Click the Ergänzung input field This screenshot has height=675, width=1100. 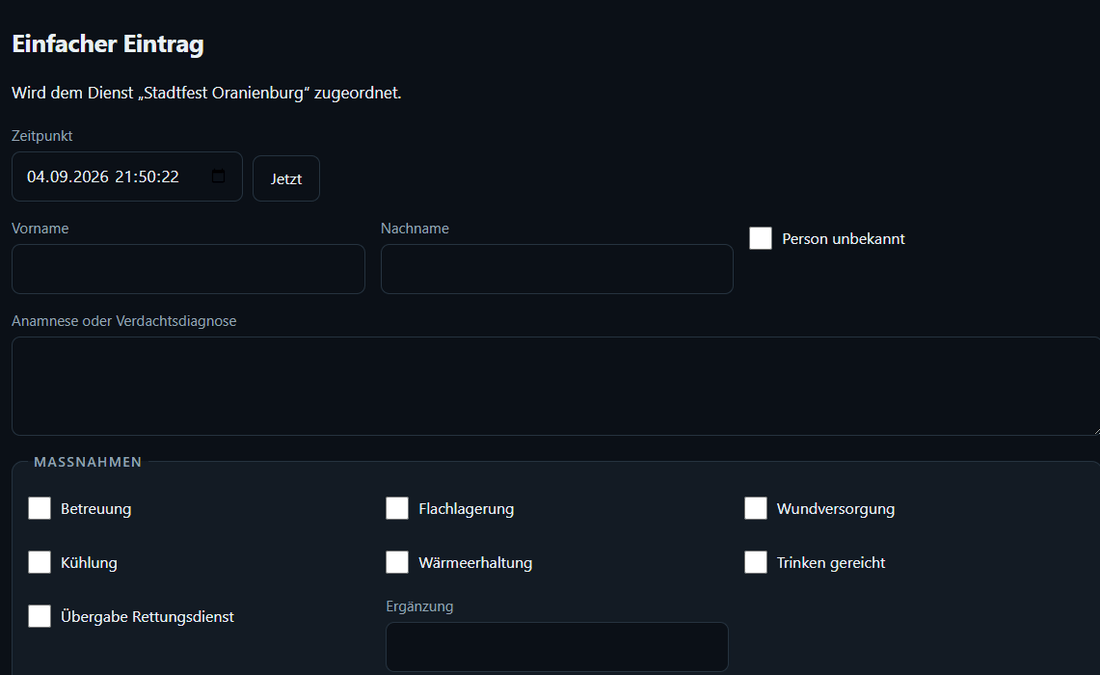tap(557, 647)
